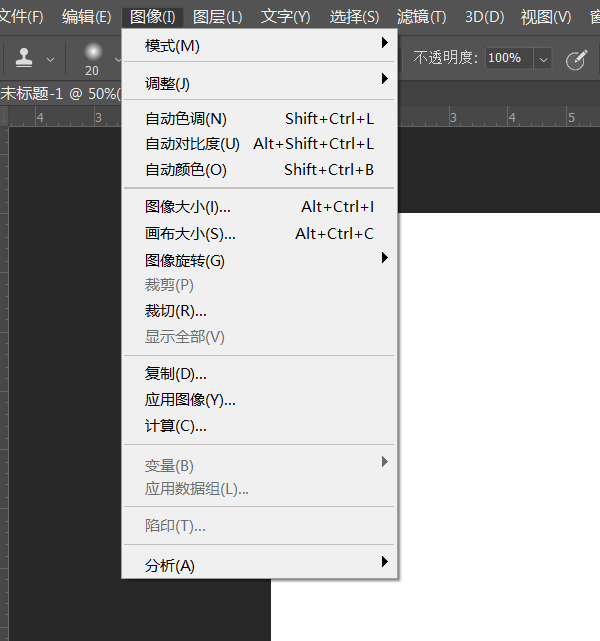Open the brush preset picker thumbnail

pos(93,52)
